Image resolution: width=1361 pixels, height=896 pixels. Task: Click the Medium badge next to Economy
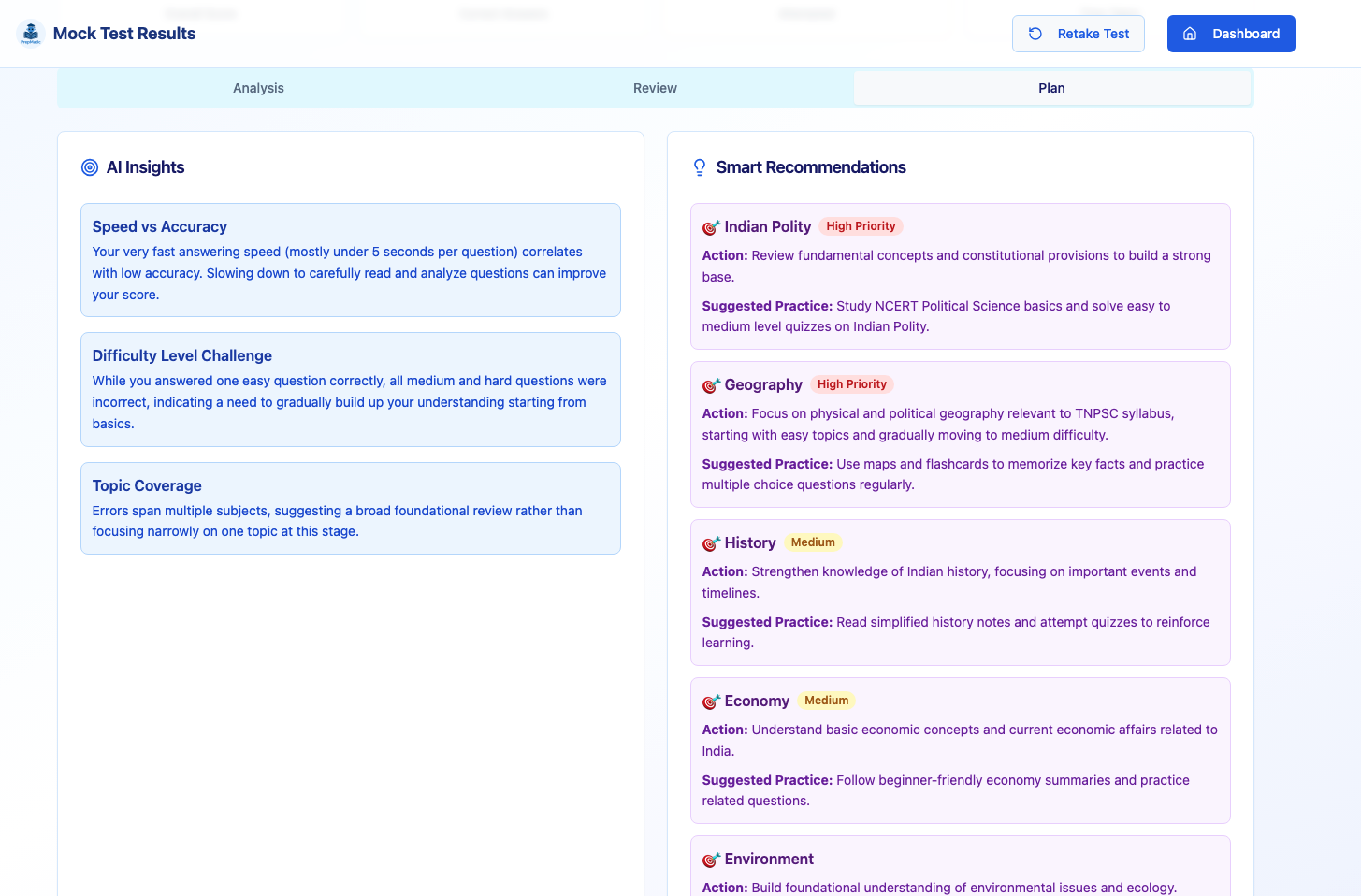[x=827, y=701]
